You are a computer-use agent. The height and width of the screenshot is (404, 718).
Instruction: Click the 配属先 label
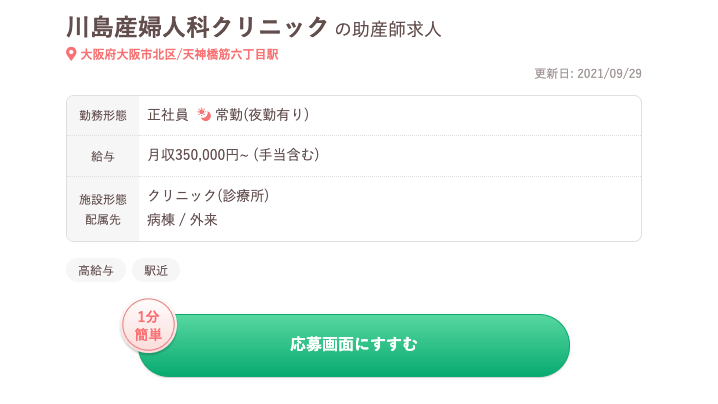coord(103,219)
